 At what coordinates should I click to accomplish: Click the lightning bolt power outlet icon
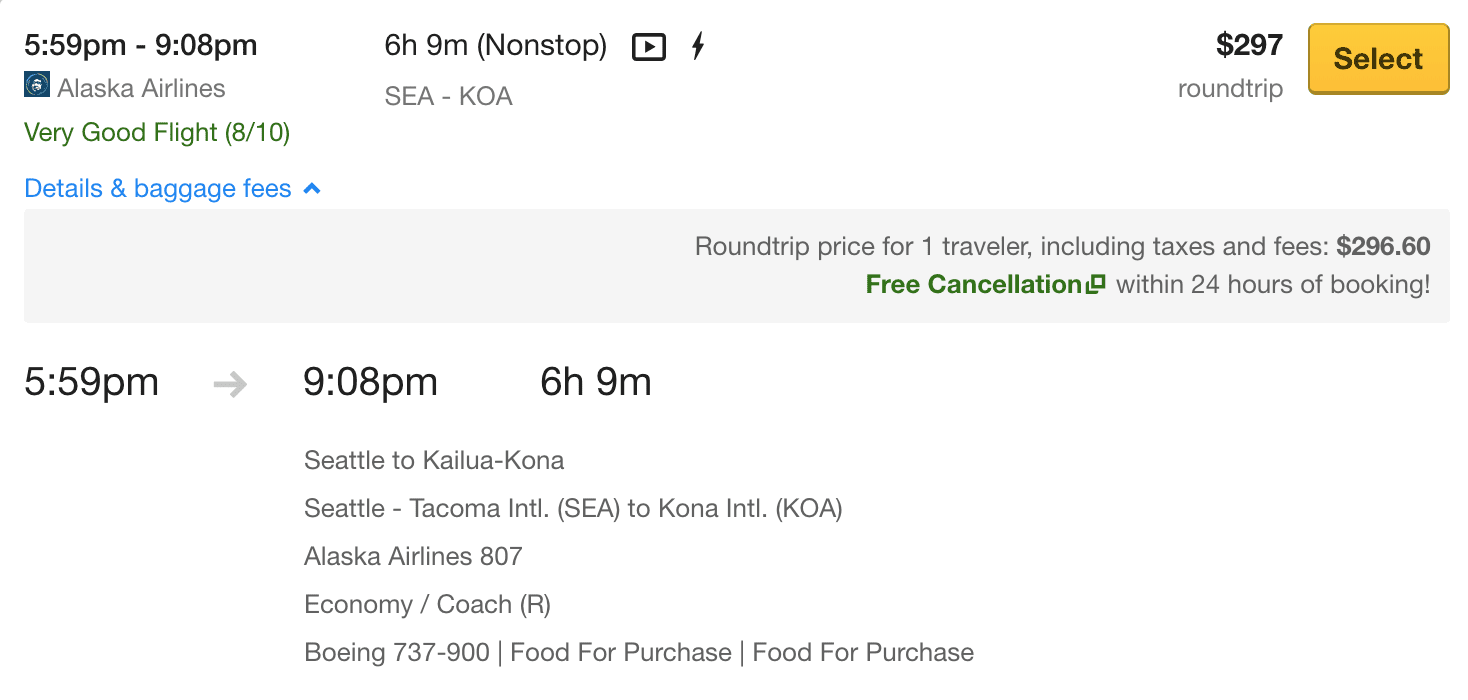point(698,46)
